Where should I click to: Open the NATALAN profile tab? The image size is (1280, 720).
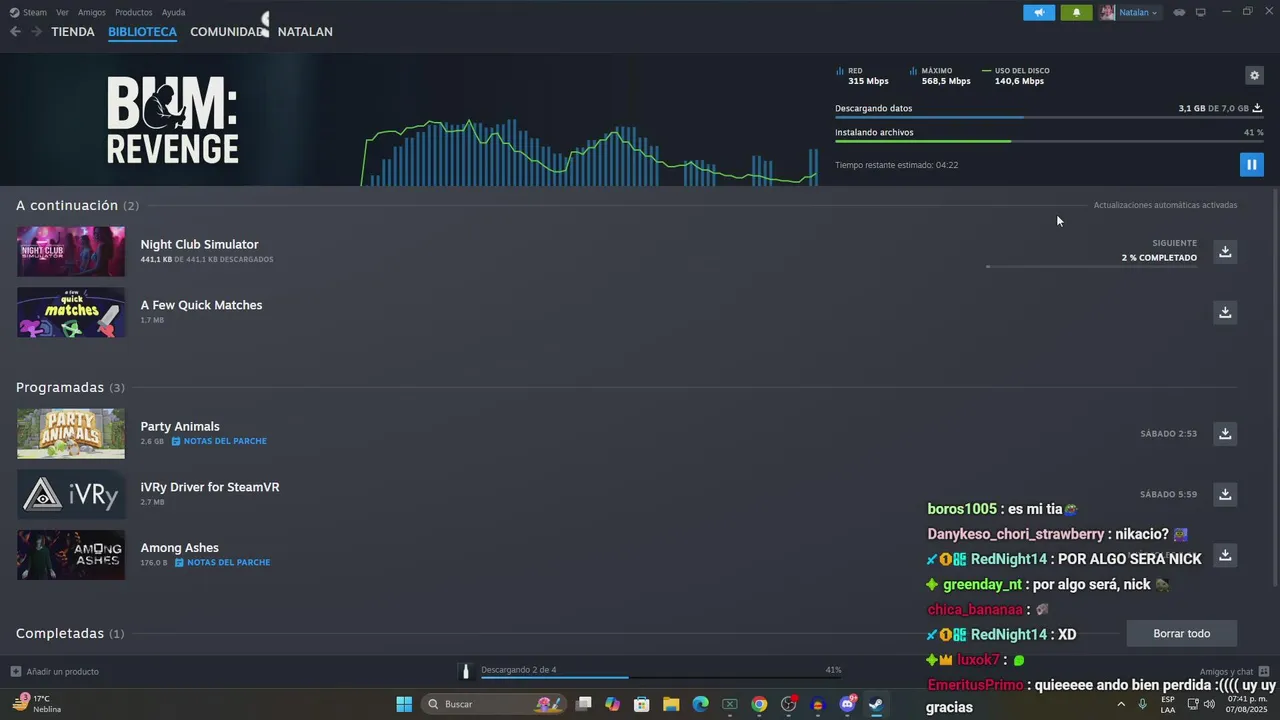[x=305, y=32]
